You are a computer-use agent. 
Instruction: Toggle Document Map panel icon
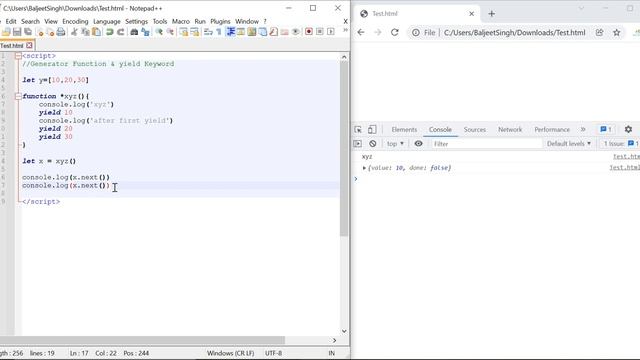click(x=252, y=32)
